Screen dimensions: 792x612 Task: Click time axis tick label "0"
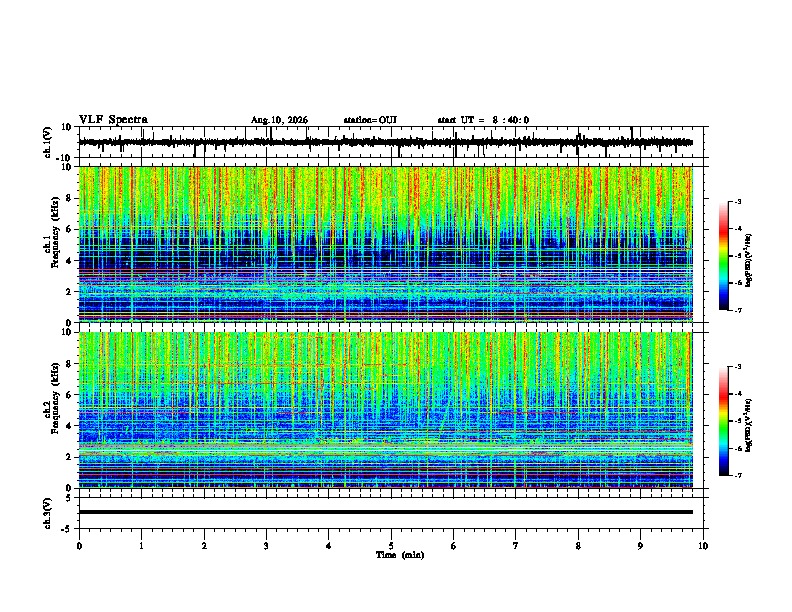tap(79, 546)
